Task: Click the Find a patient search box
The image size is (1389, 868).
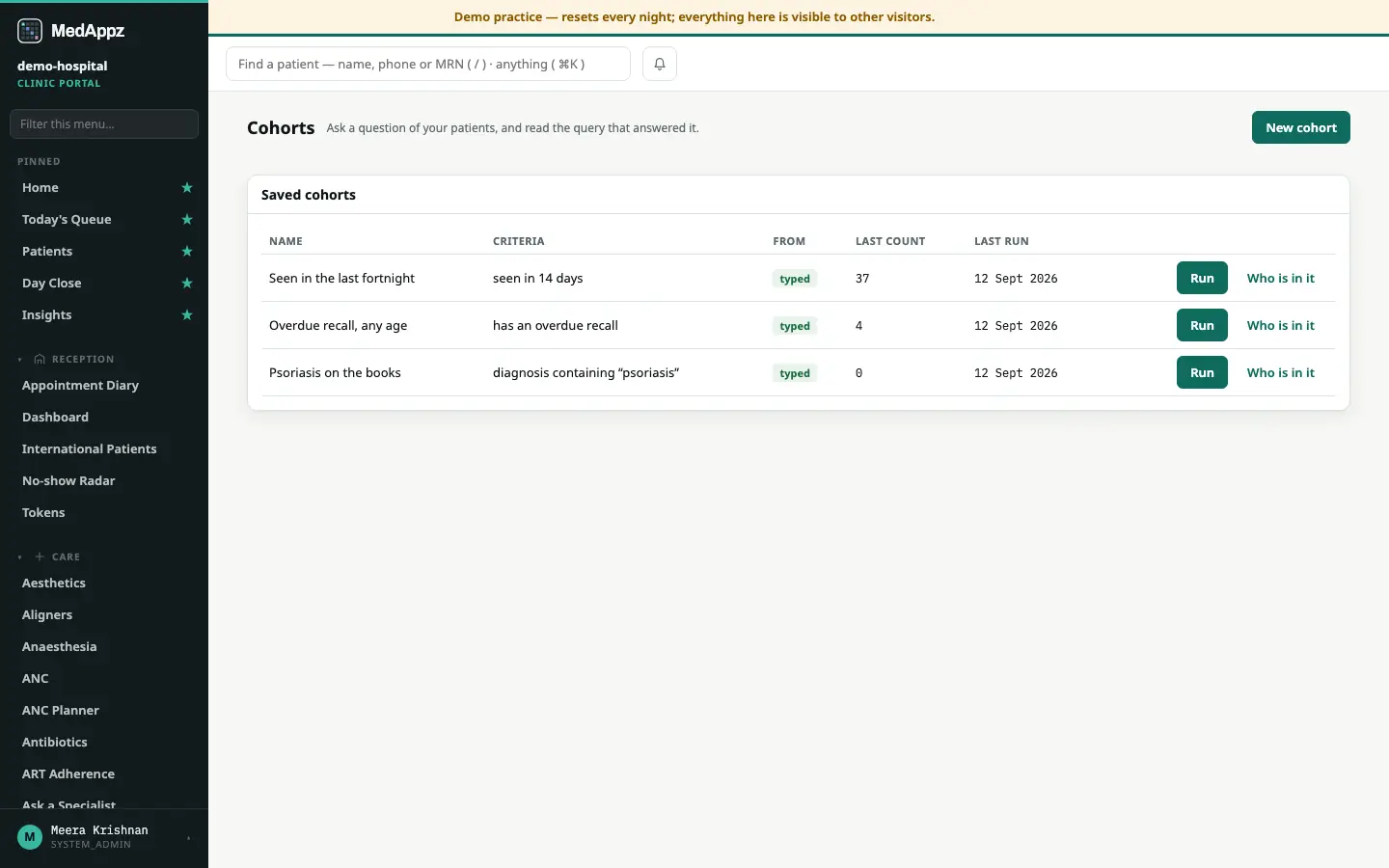Action: [428, 64]
